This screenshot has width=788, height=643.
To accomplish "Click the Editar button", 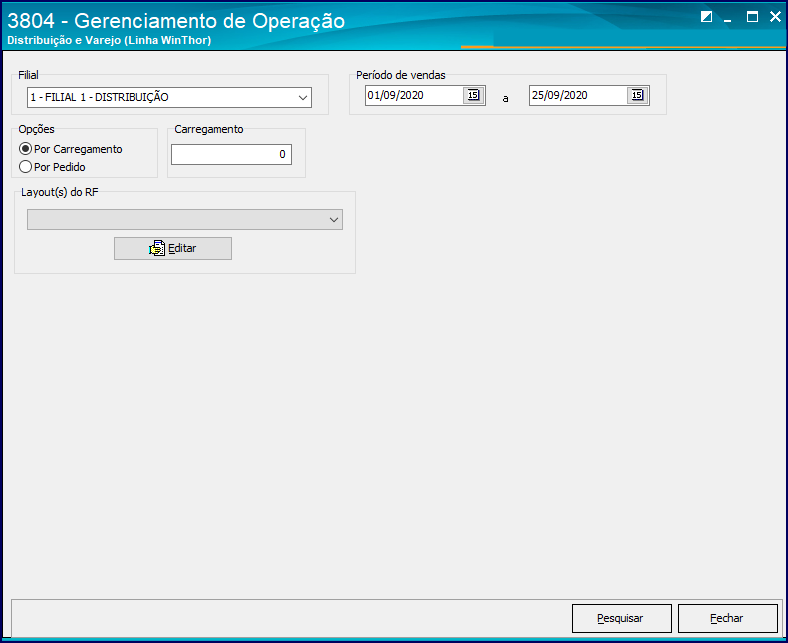I will (x=173, y=248).
